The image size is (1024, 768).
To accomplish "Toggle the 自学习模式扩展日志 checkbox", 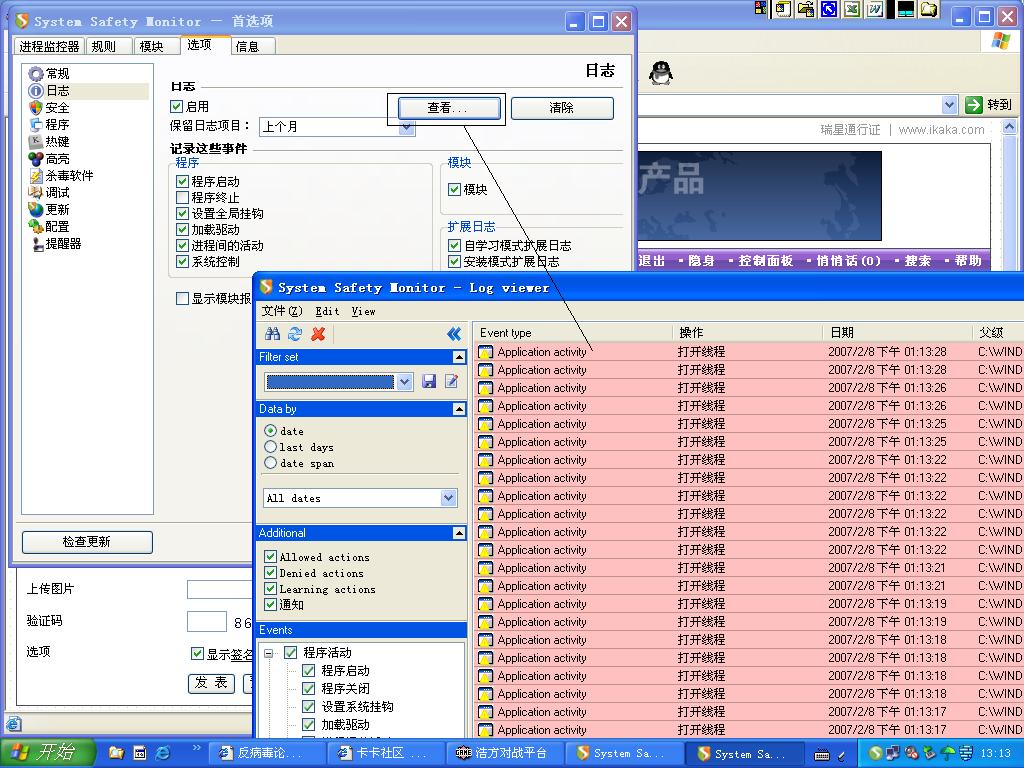I will point(455,246).
